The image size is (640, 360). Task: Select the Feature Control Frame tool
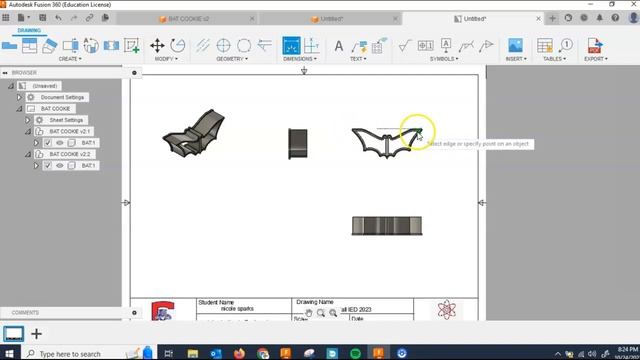point(425,45)
